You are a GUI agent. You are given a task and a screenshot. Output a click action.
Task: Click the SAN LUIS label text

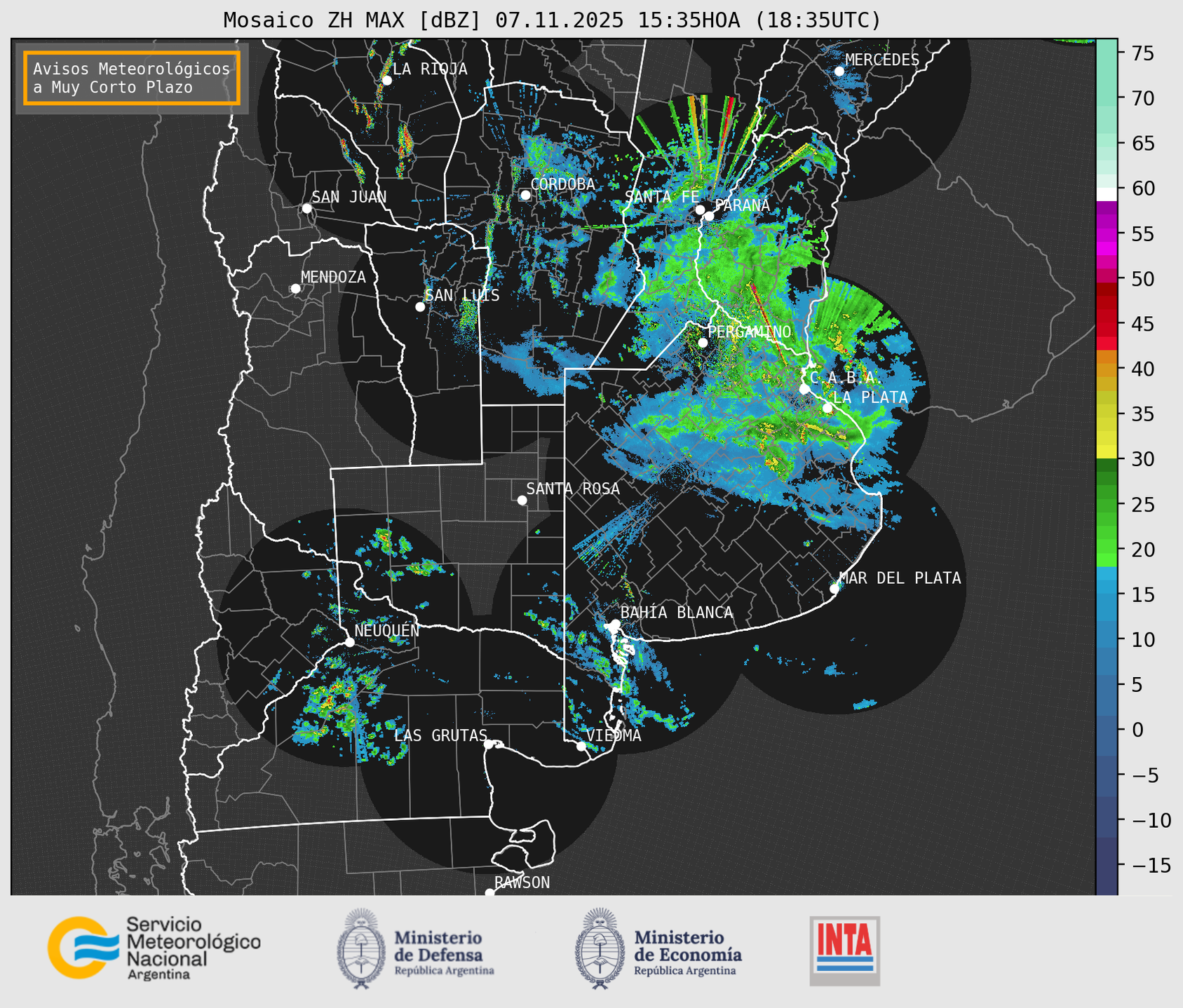tap(462, 296)
